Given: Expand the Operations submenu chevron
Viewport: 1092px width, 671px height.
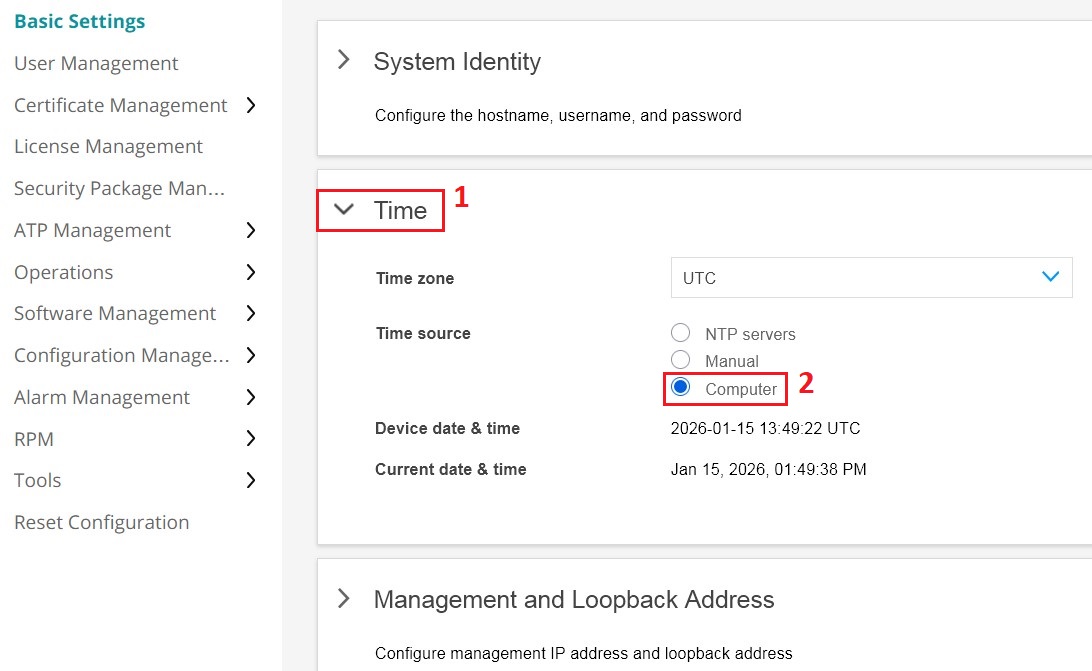Looking at the screenshot, I should [252, 272].
